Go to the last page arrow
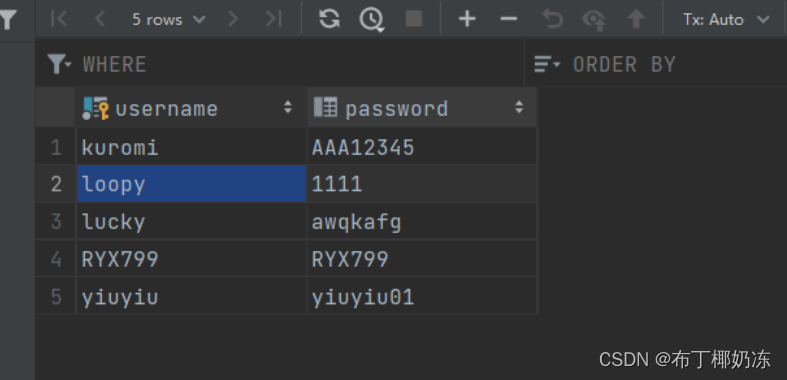Screen dimensions: 787x380 pos(274,19)
